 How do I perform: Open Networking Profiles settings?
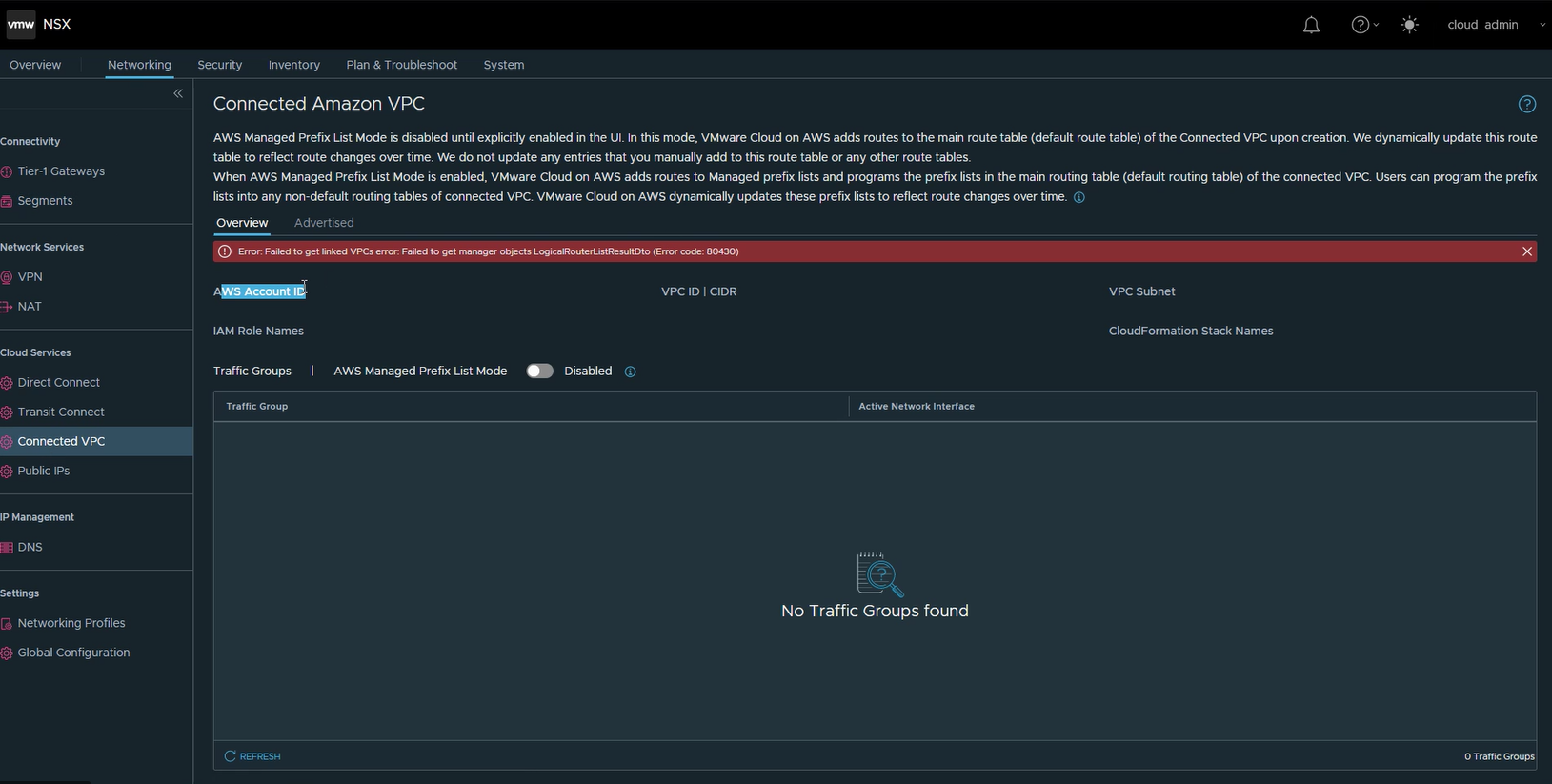click(71, 623)
